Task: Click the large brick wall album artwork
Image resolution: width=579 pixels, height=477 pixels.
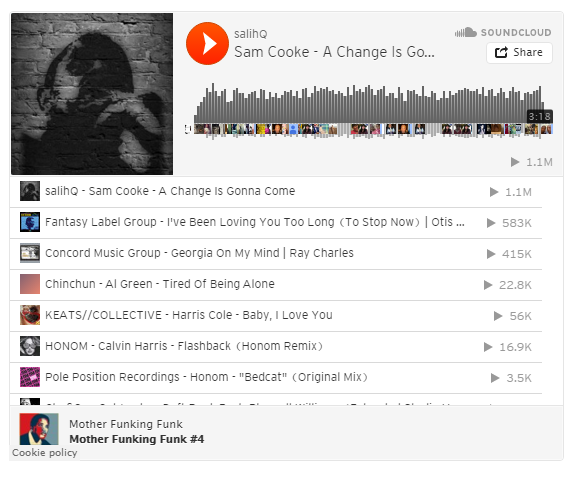Action: (x=92, y=94)
